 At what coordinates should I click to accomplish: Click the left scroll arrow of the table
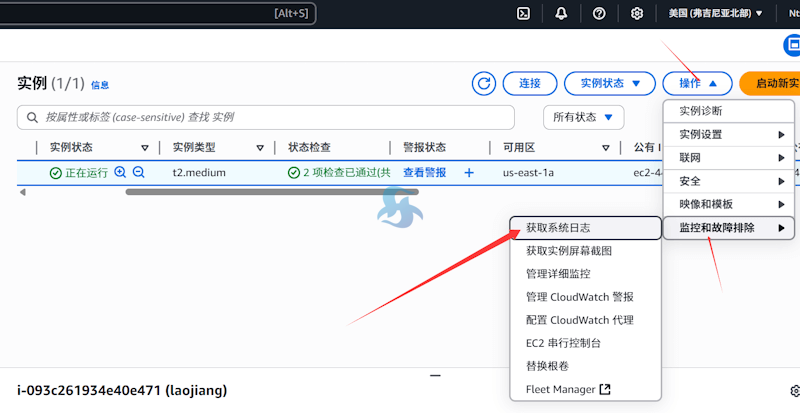pos(22,192)
